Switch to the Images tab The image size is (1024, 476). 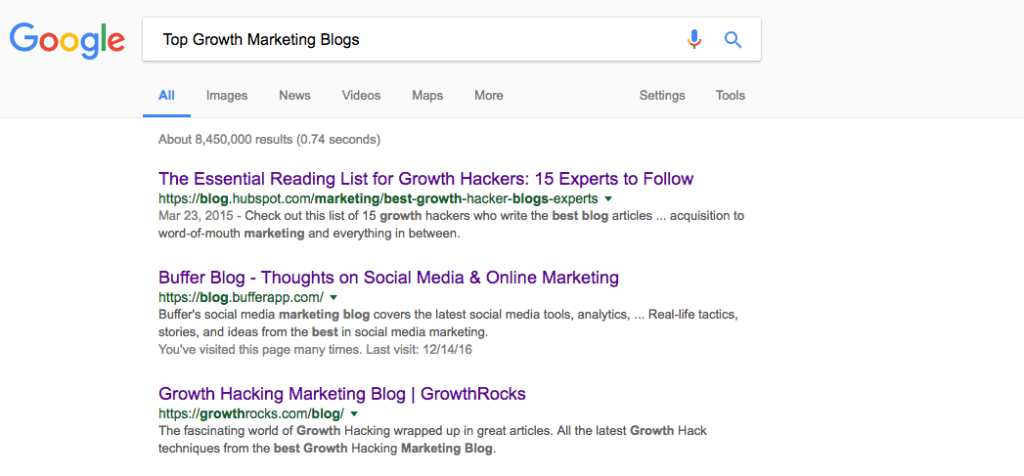point(226,96)
